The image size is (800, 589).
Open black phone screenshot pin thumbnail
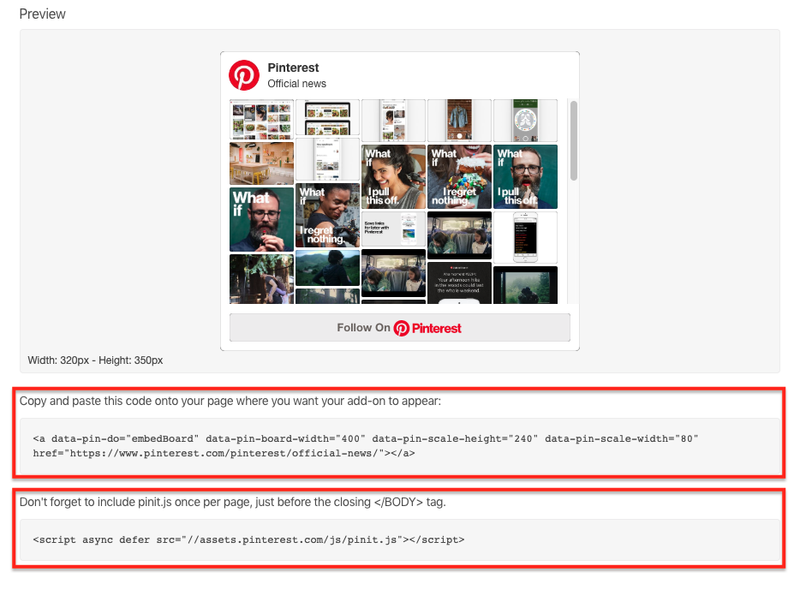tap(526, 237)
